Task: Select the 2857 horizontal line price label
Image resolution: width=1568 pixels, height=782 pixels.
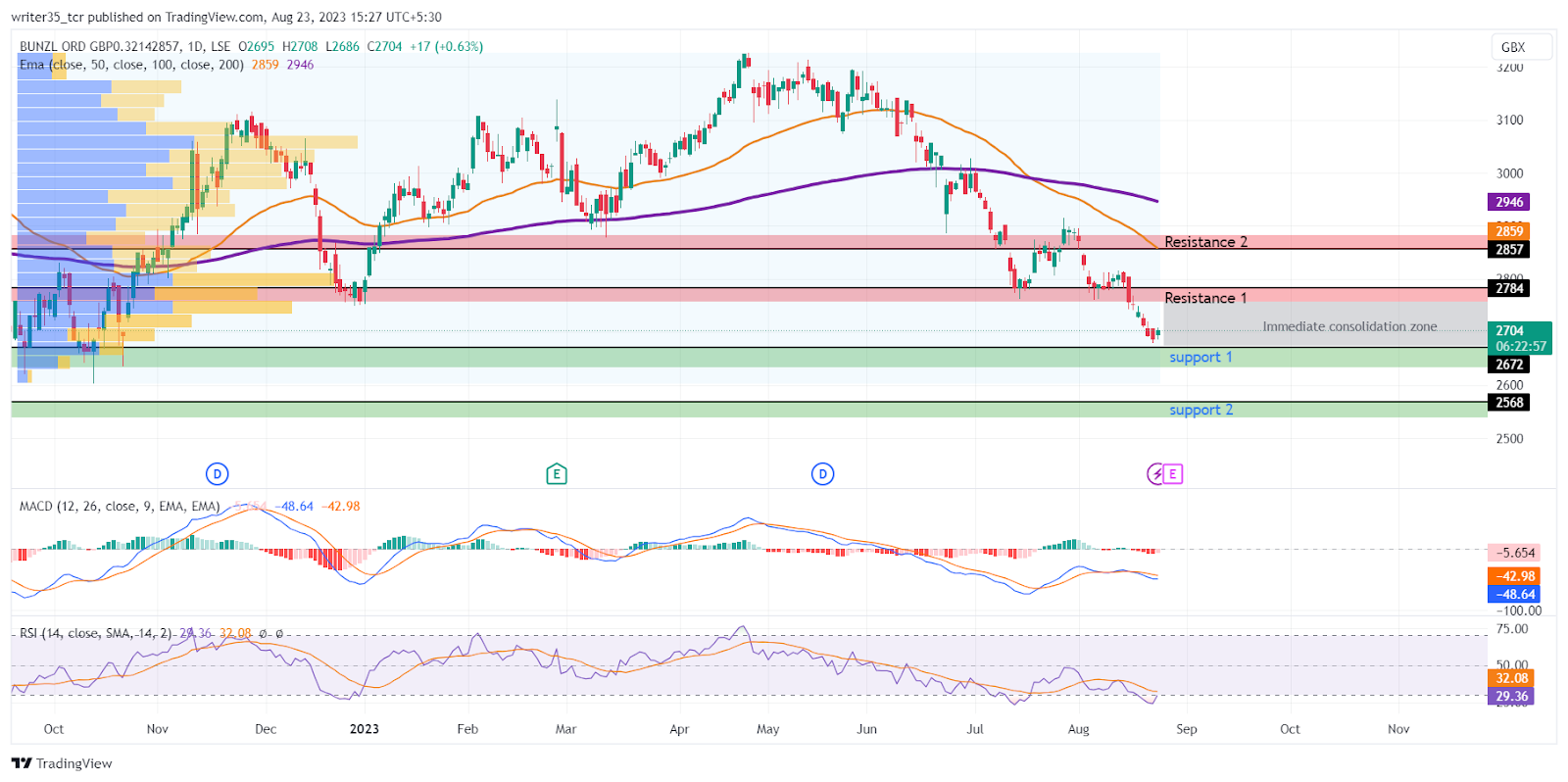Action: point(1509,250)
